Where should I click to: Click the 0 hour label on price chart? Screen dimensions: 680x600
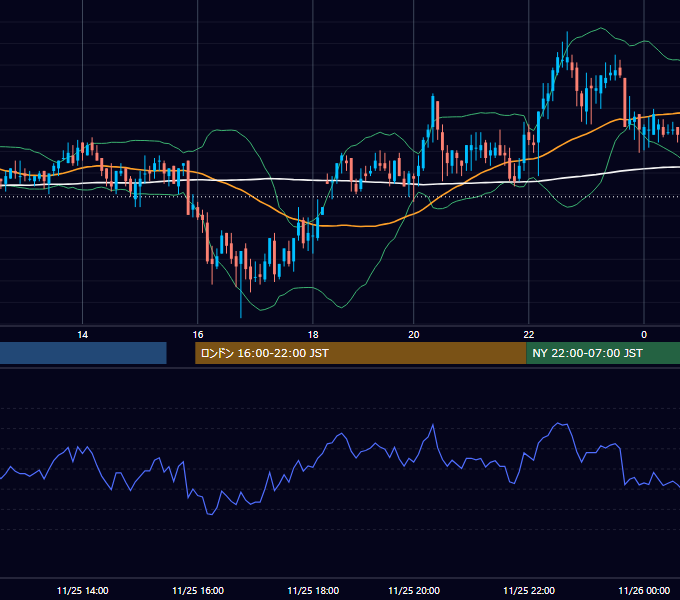coord(644,335)
